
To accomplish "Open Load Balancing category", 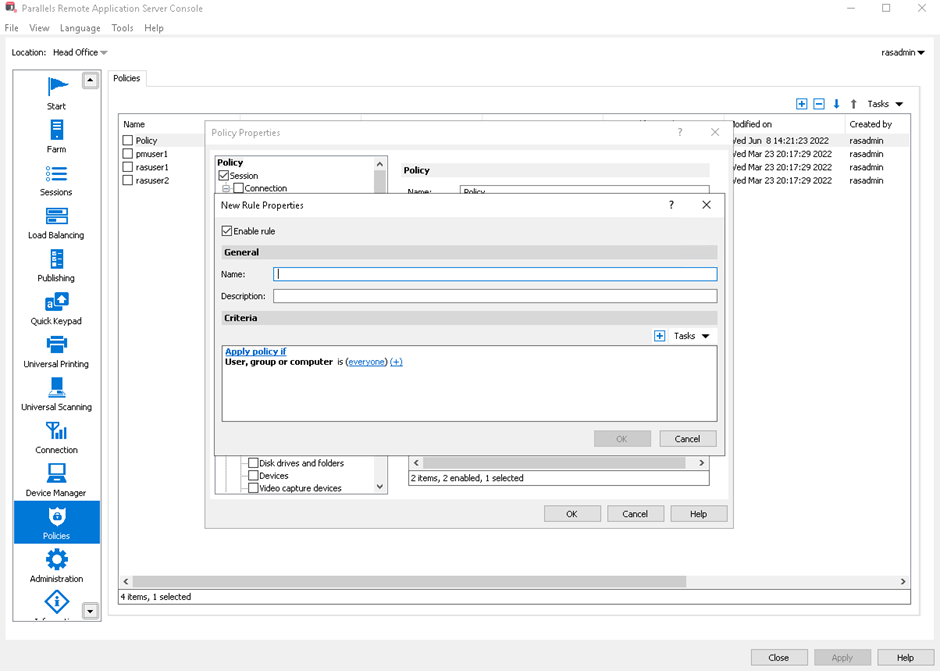I will (x=56, y=222).
